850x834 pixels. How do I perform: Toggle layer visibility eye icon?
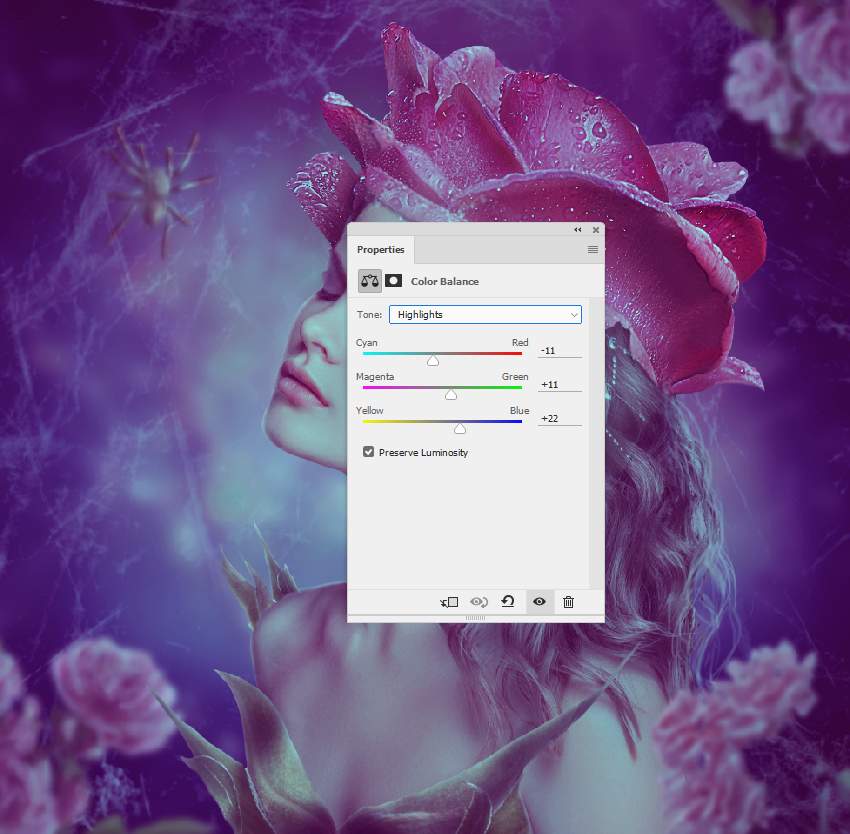[x=539, y=602]
